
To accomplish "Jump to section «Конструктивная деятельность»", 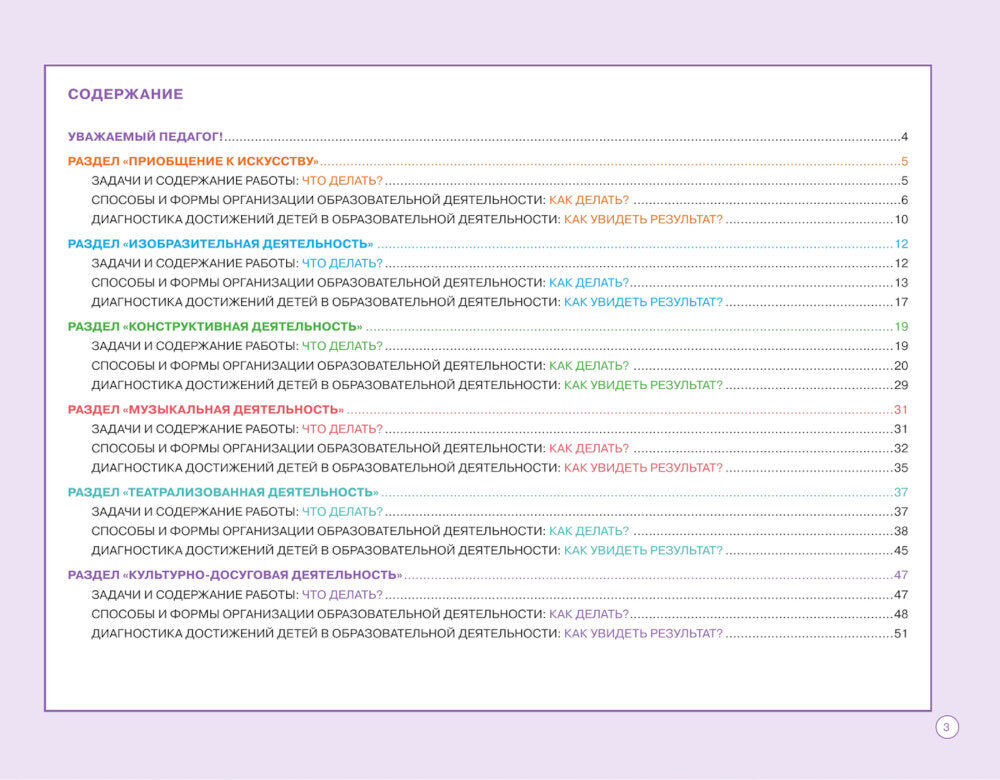I will 214,327.
